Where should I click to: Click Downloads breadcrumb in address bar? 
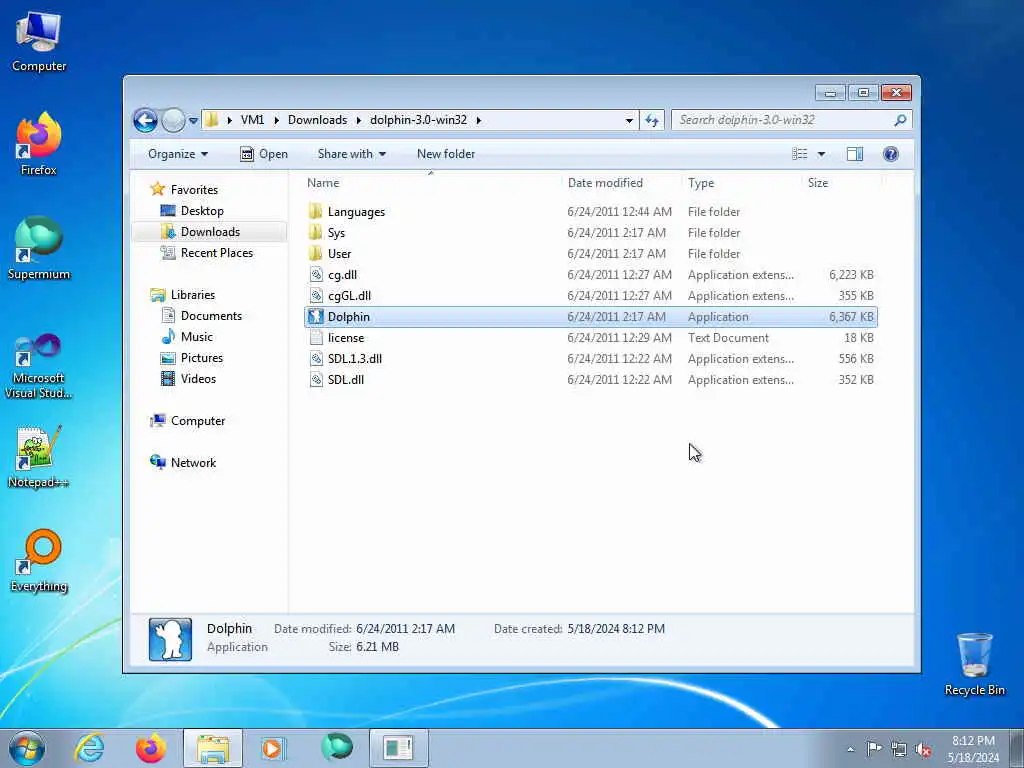point(317,120)
